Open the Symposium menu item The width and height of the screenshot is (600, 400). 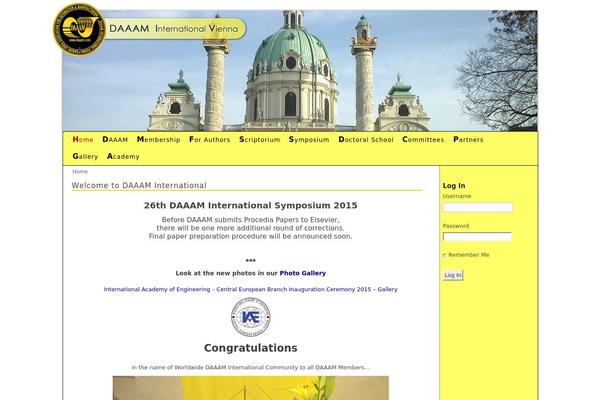click(x=309, y=139)
